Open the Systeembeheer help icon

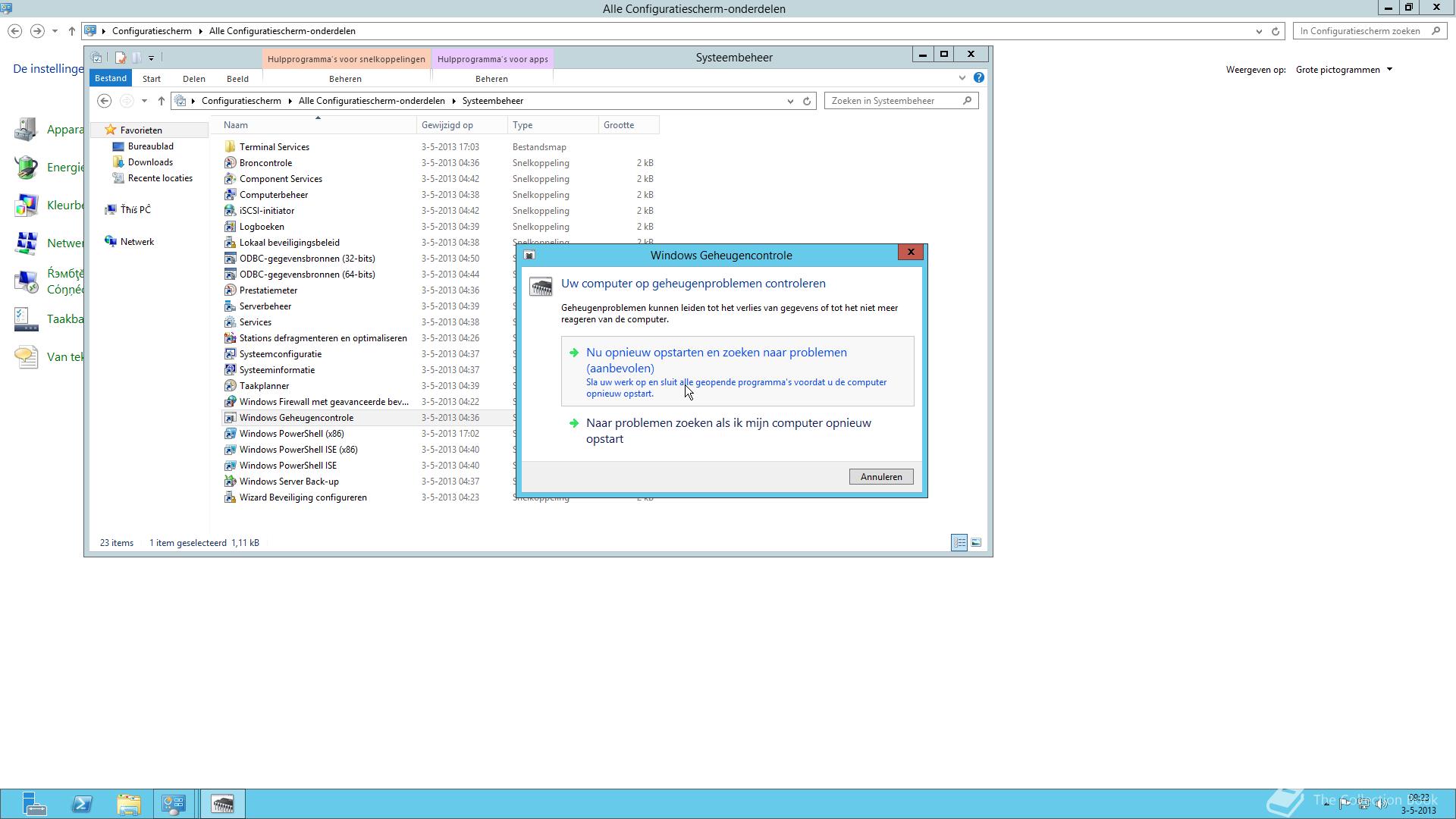coord(979,77)
